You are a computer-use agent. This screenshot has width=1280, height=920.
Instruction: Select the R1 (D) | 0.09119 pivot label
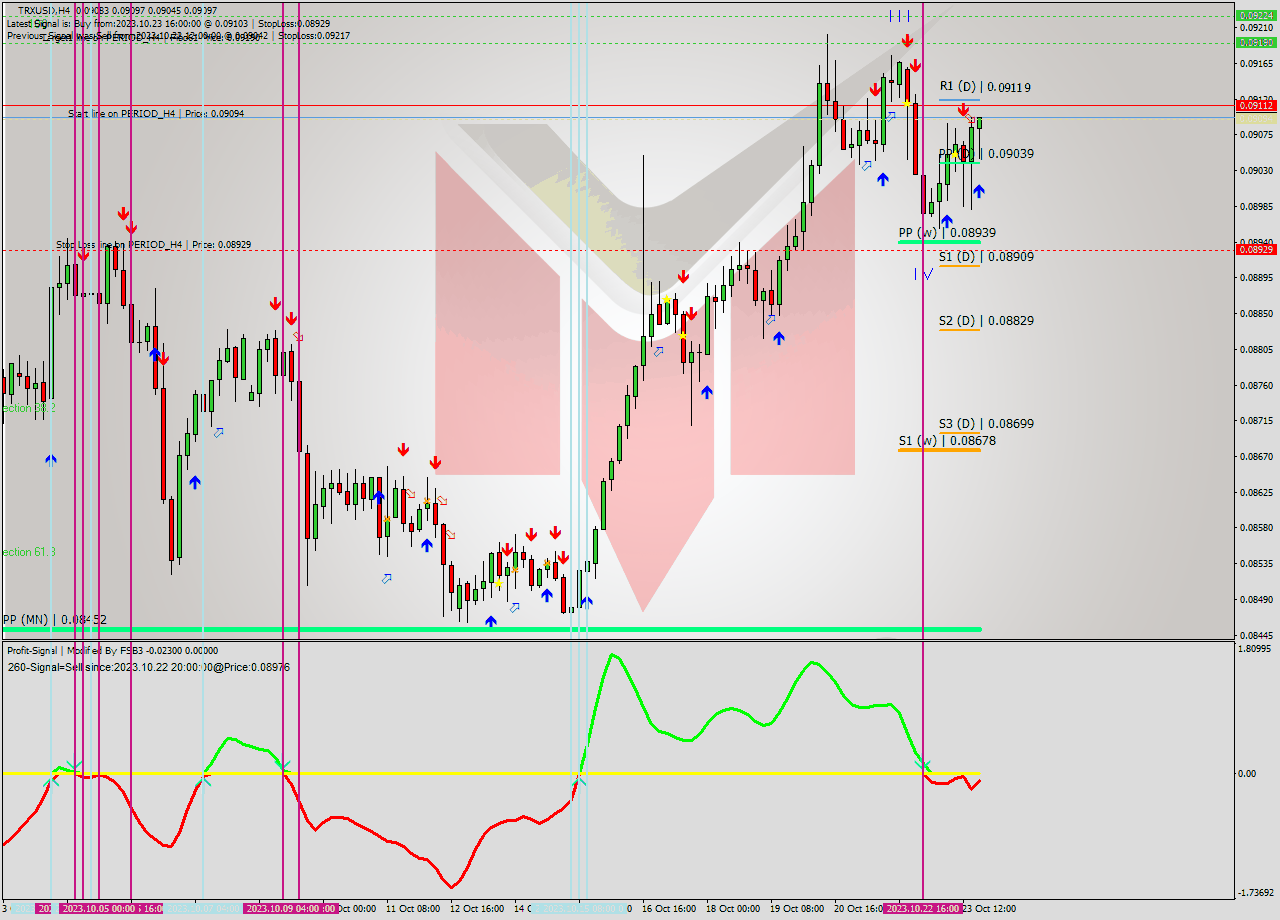985,87
